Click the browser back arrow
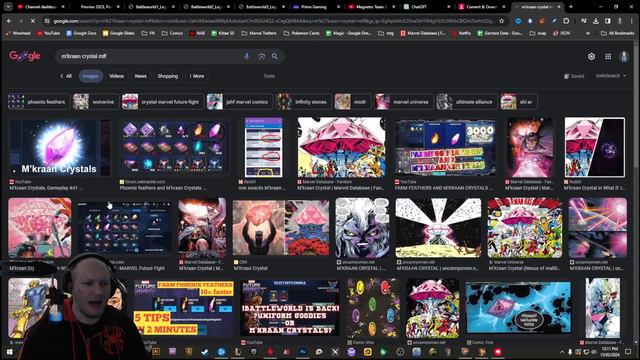 (x=9, y=21)
